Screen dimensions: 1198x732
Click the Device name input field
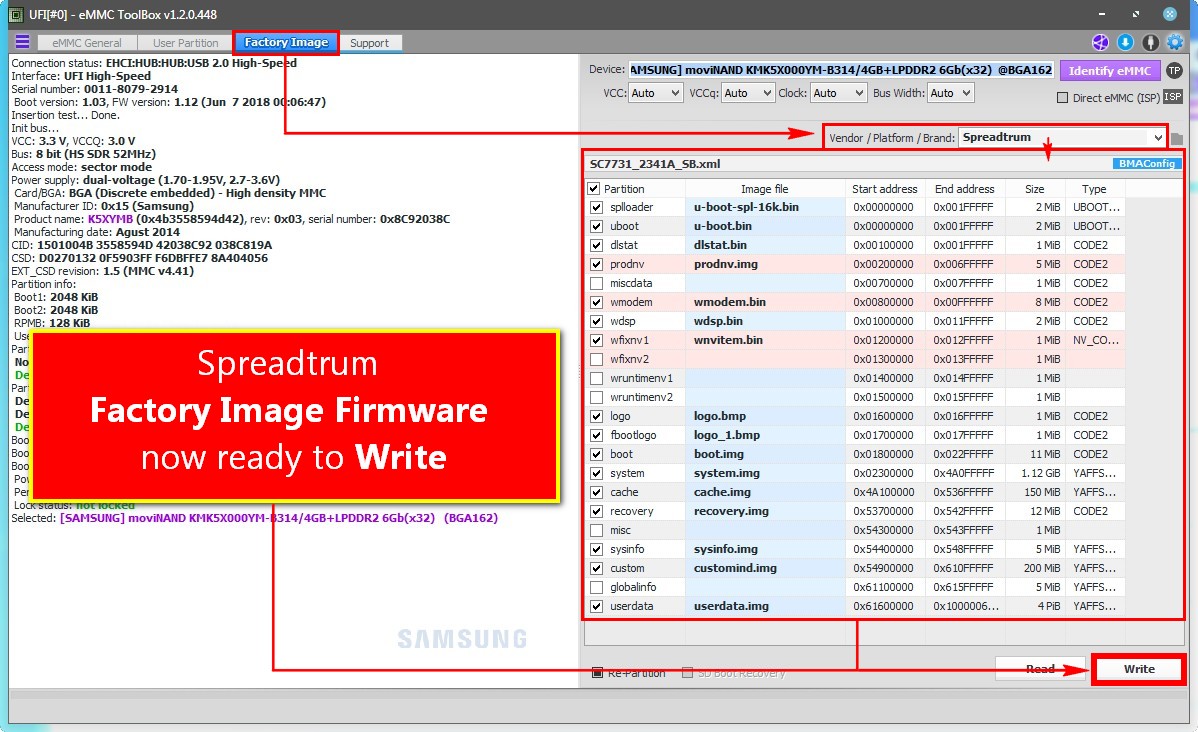coord(841,70)
